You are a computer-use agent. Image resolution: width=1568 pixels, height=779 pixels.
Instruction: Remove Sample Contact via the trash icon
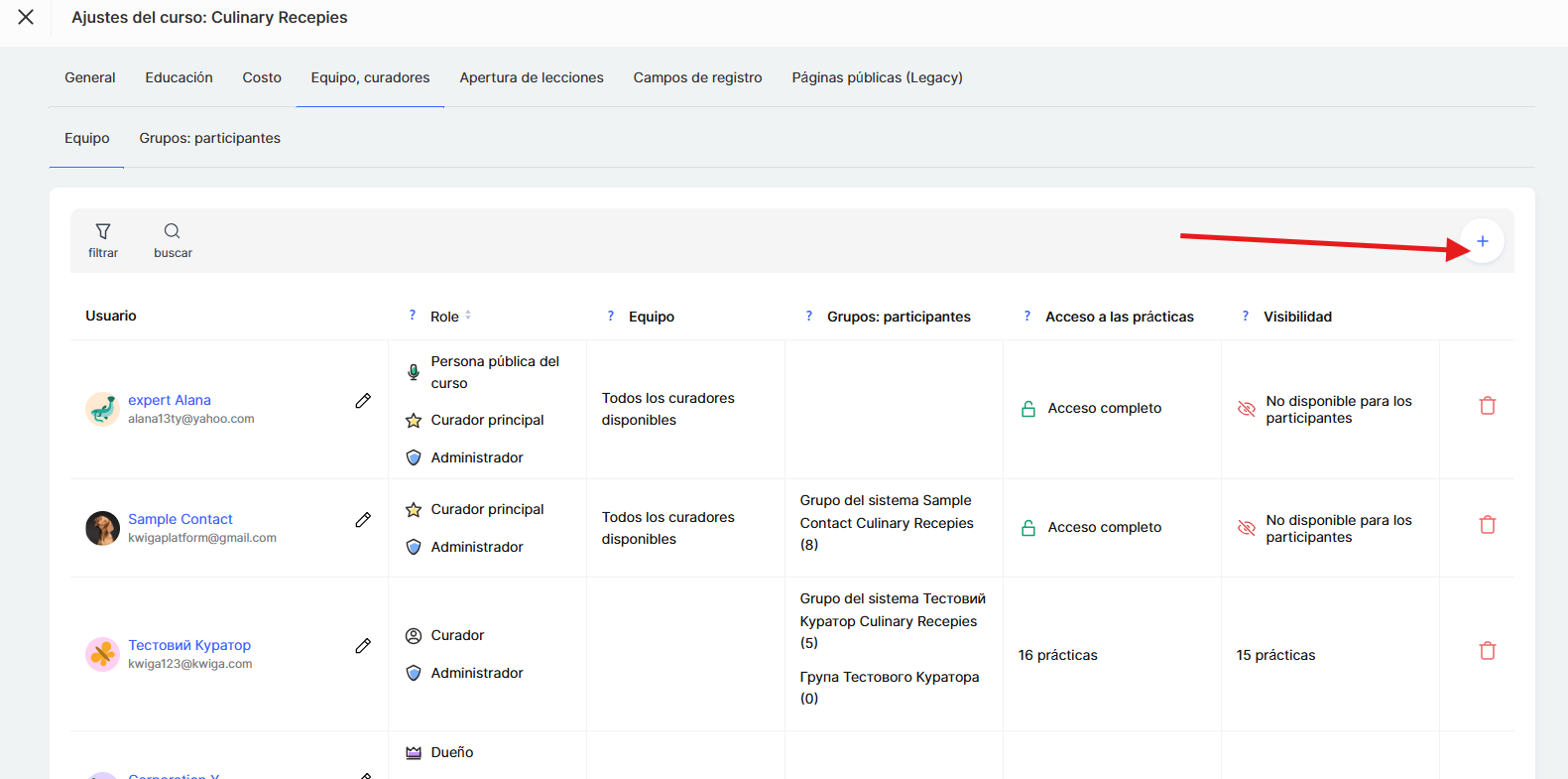1487,525
